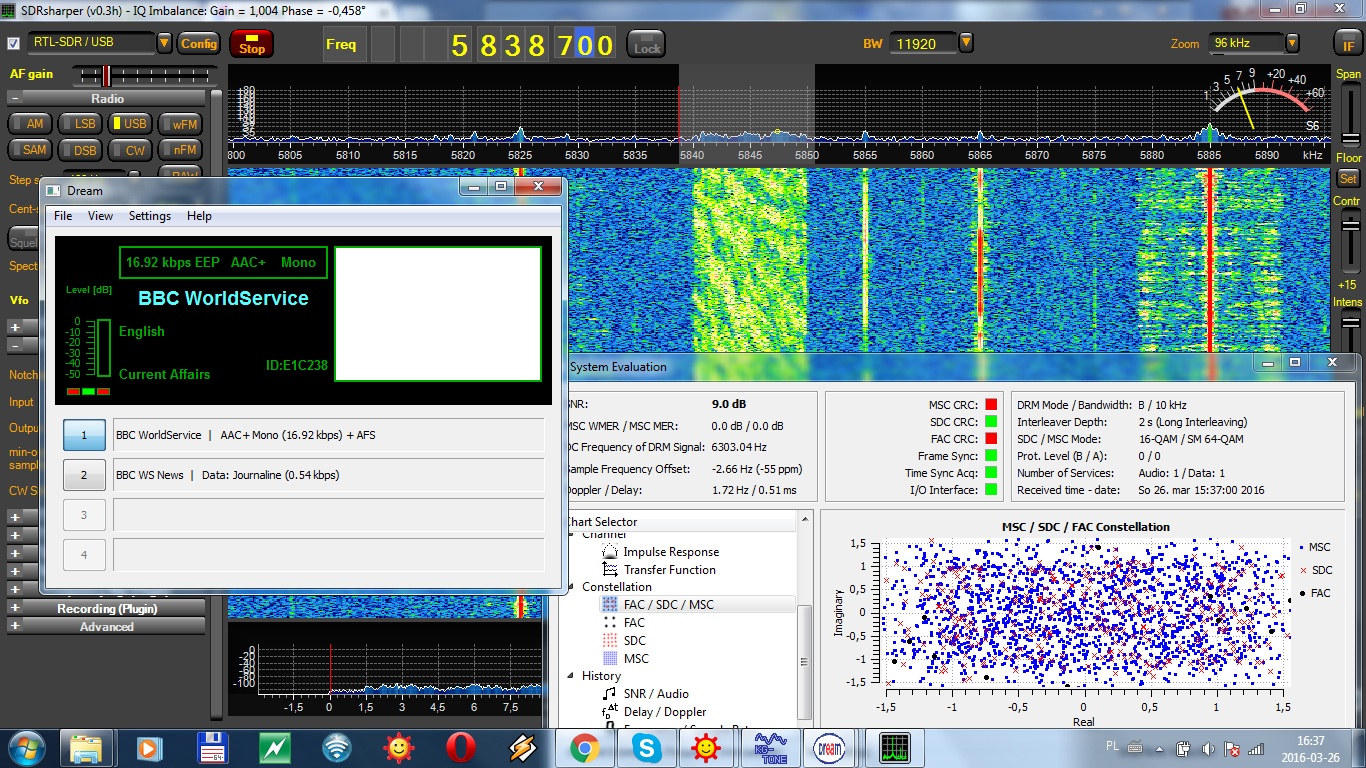Click the IF button at top right

[1347, 43]
